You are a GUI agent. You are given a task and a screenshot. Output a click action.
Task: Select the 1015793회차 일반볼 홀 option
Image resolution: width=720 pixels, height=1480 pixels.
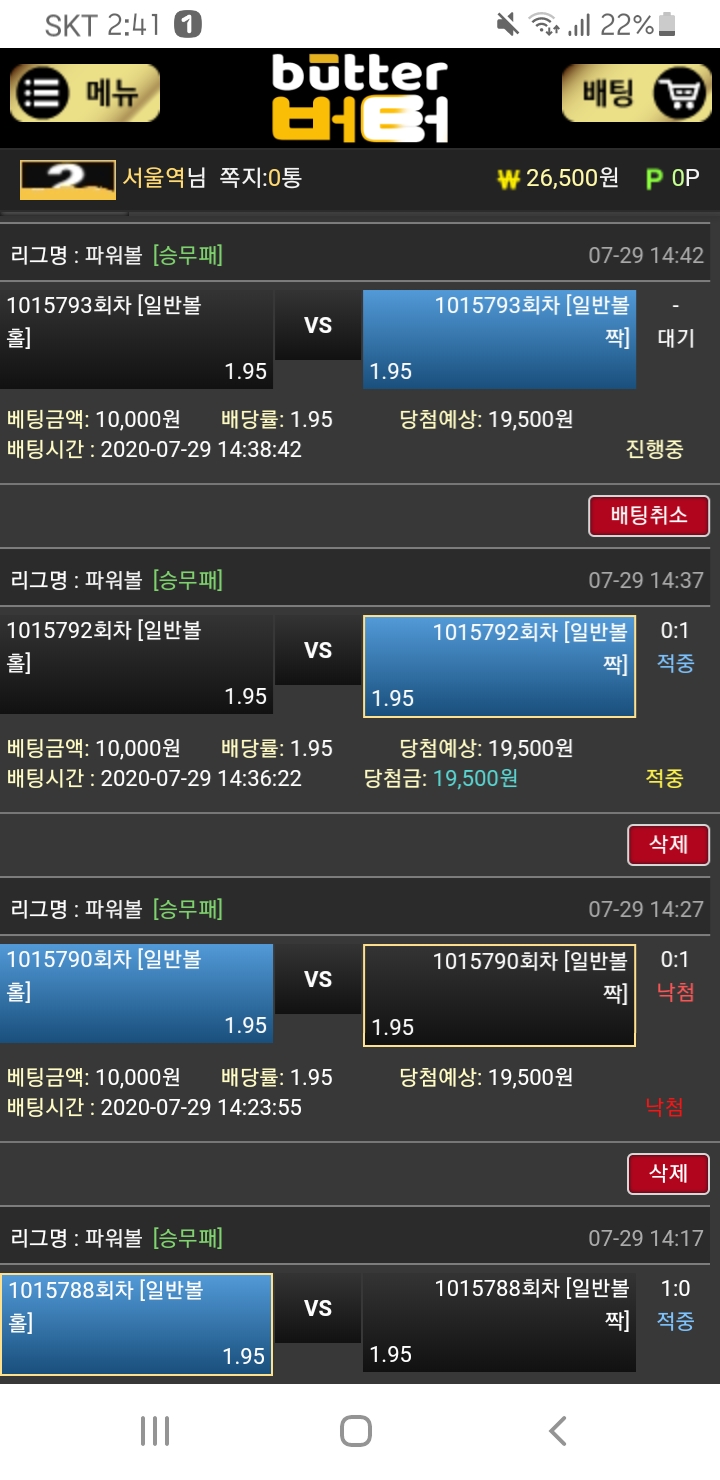click(136, 338)
